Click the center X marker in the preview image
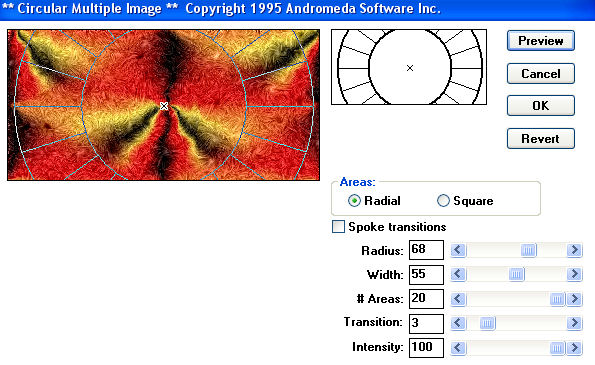595x365 pixels. coord(164,106)
